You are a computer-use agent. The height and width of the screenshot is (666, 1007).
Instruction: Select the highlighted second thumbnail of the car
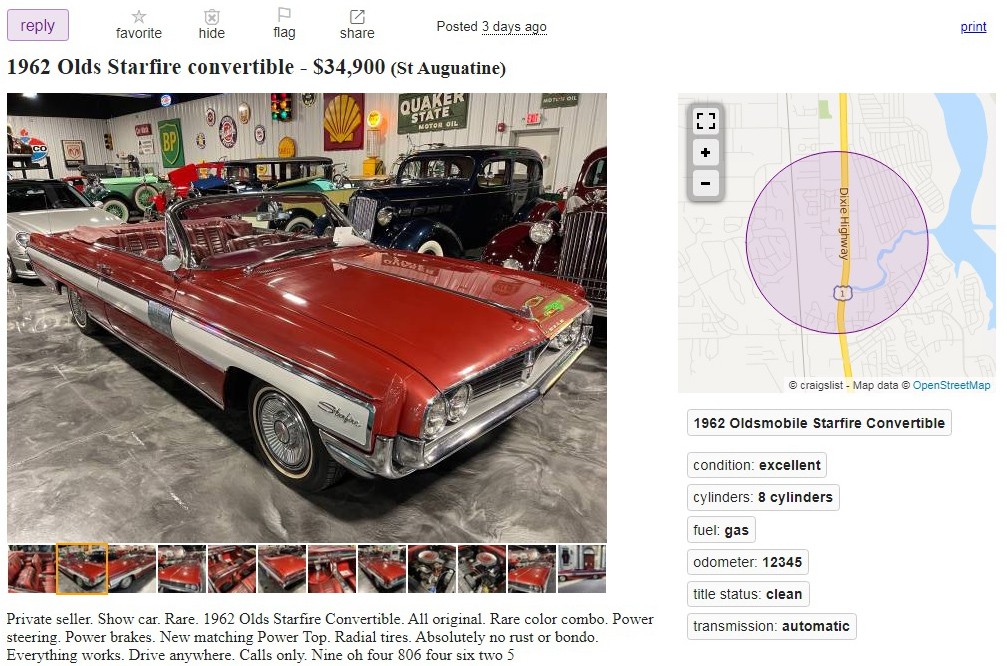point(82,568)
